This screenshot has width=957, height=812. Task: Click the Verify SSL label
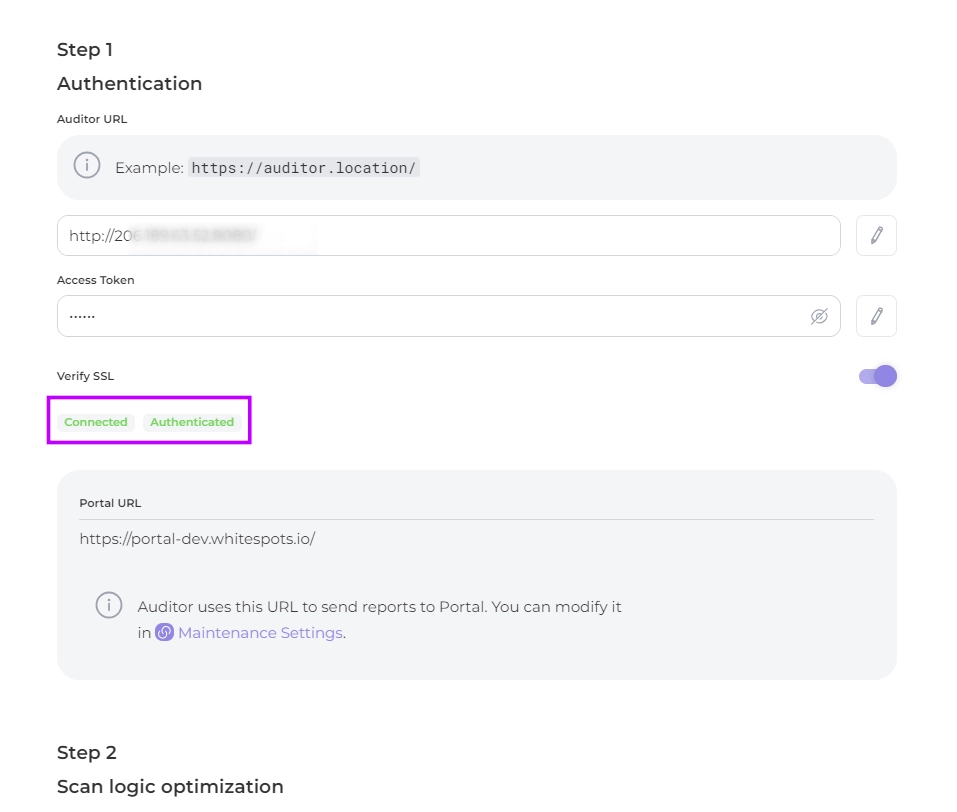86,376
